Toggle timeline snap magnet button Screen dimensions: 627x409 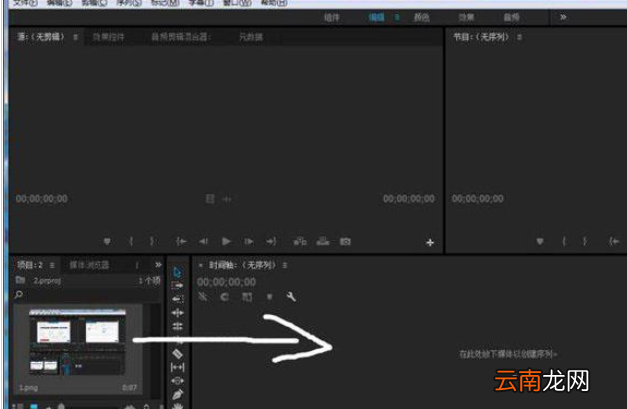coord(225,297)
